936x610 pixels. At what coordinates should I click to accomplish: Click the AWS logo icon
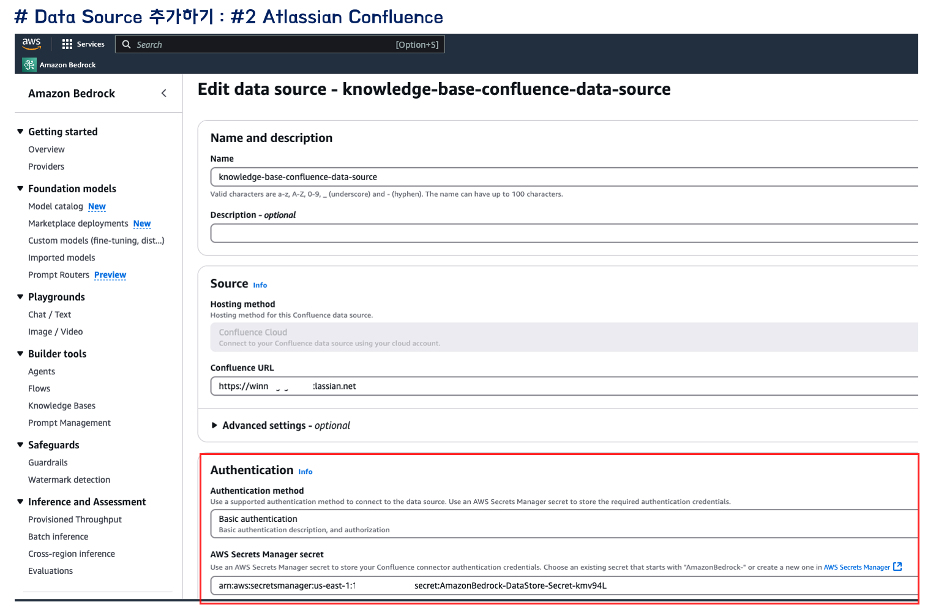(x=31, y=44)
